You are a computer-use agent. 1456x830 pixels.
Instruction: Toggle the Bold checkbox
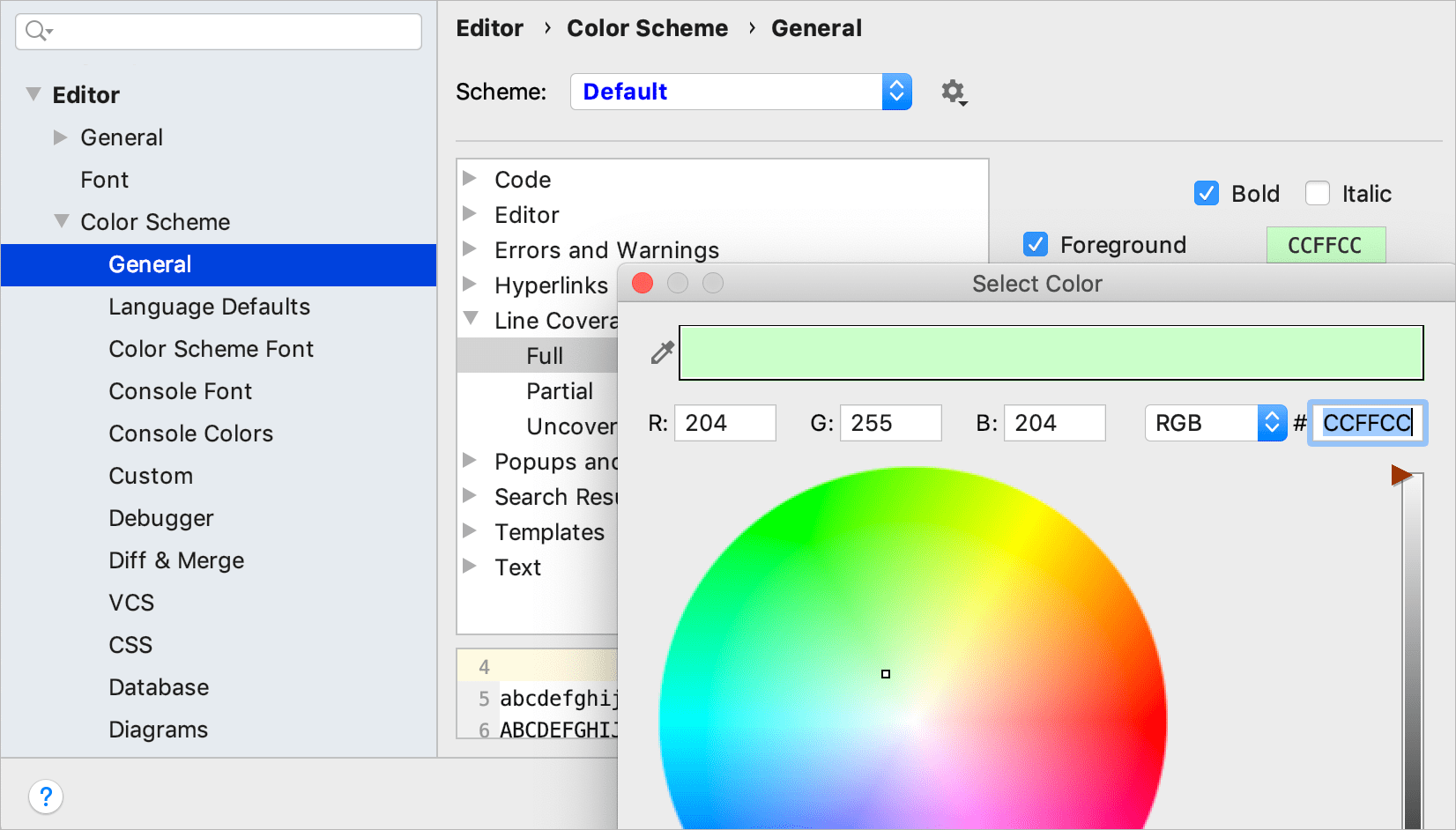1207,193
